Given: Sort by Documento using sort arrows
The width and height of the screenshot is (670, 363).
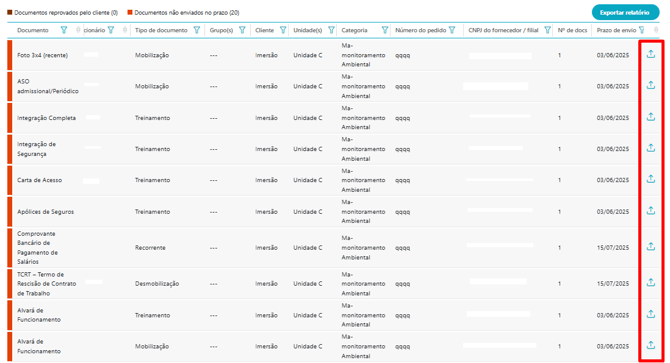Looking at the screenshot, I should [78, 30].
